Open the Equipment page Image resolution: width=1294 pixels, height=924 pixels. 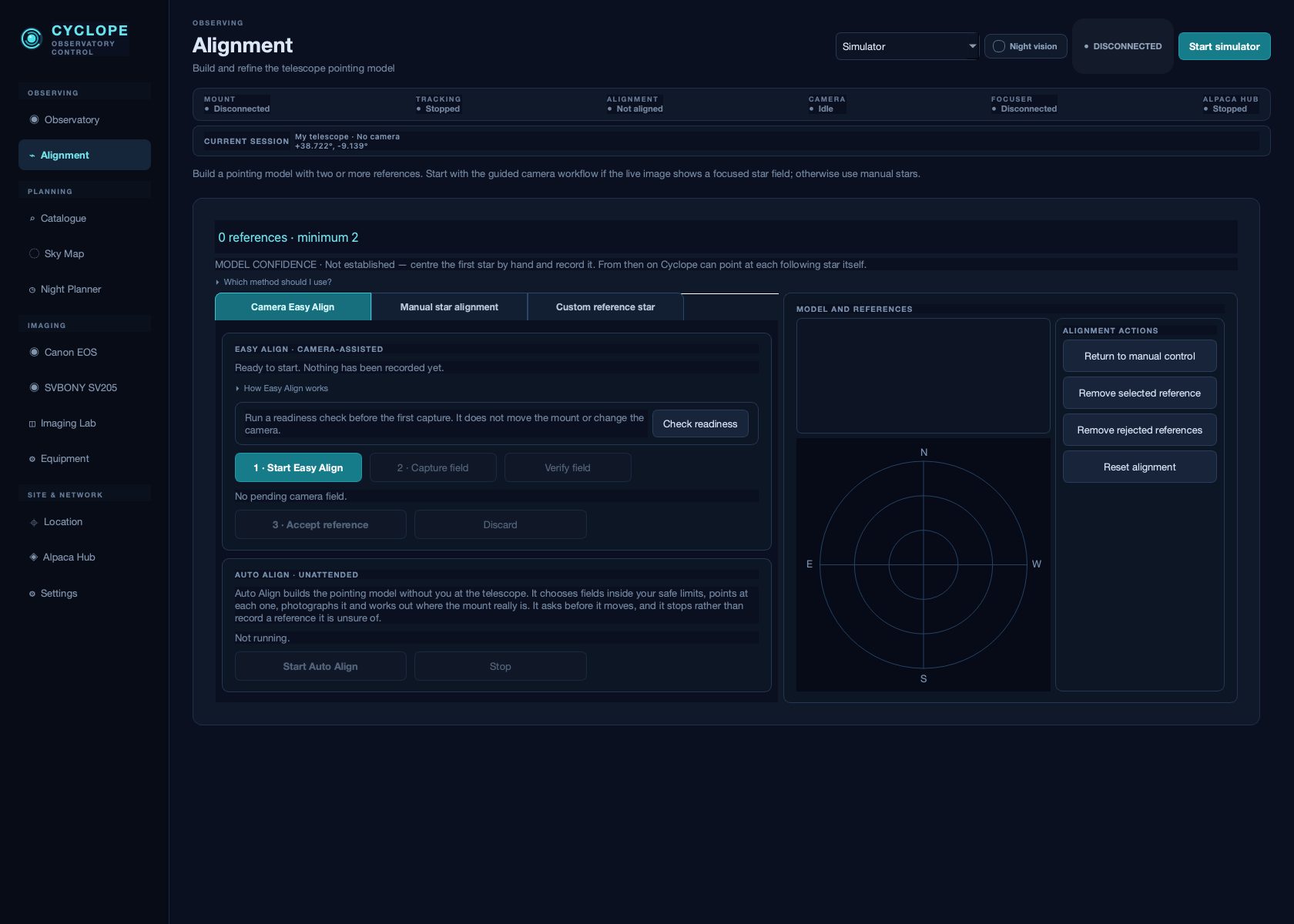[x=85, y=458]
